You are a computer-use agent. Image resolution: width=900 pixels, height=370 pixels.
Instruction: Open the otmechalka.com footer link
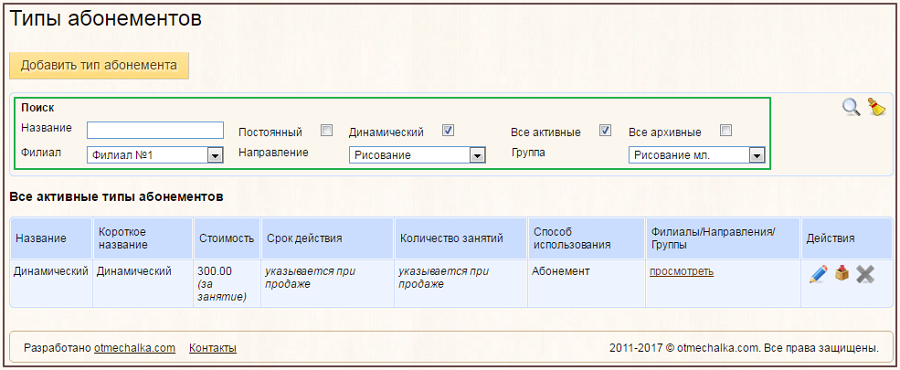135,348
